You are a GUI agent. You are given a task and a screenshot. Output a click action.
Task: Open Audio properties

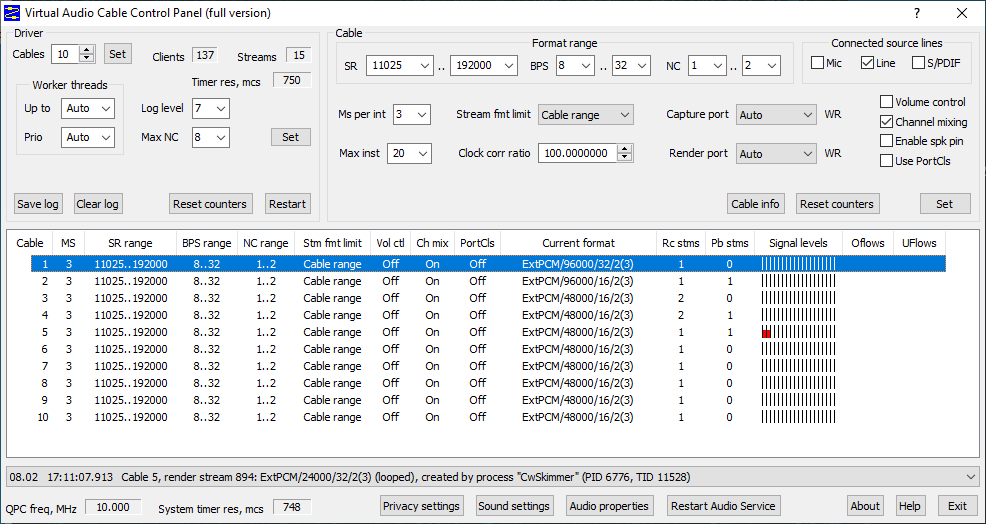point(609,506)
